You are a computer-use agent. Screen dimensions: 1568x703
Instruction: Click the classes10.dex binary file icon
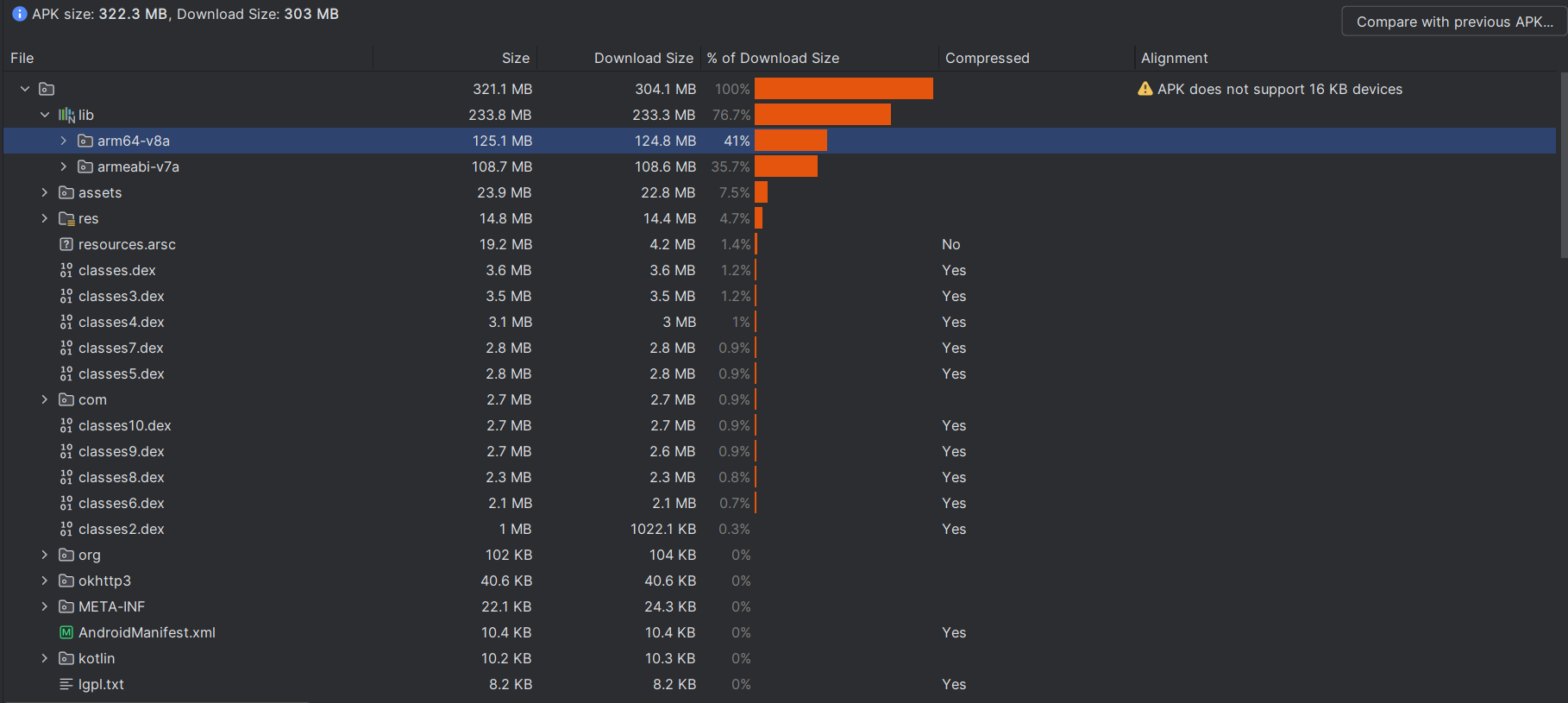pyautogui.click(x=66, y=425)
